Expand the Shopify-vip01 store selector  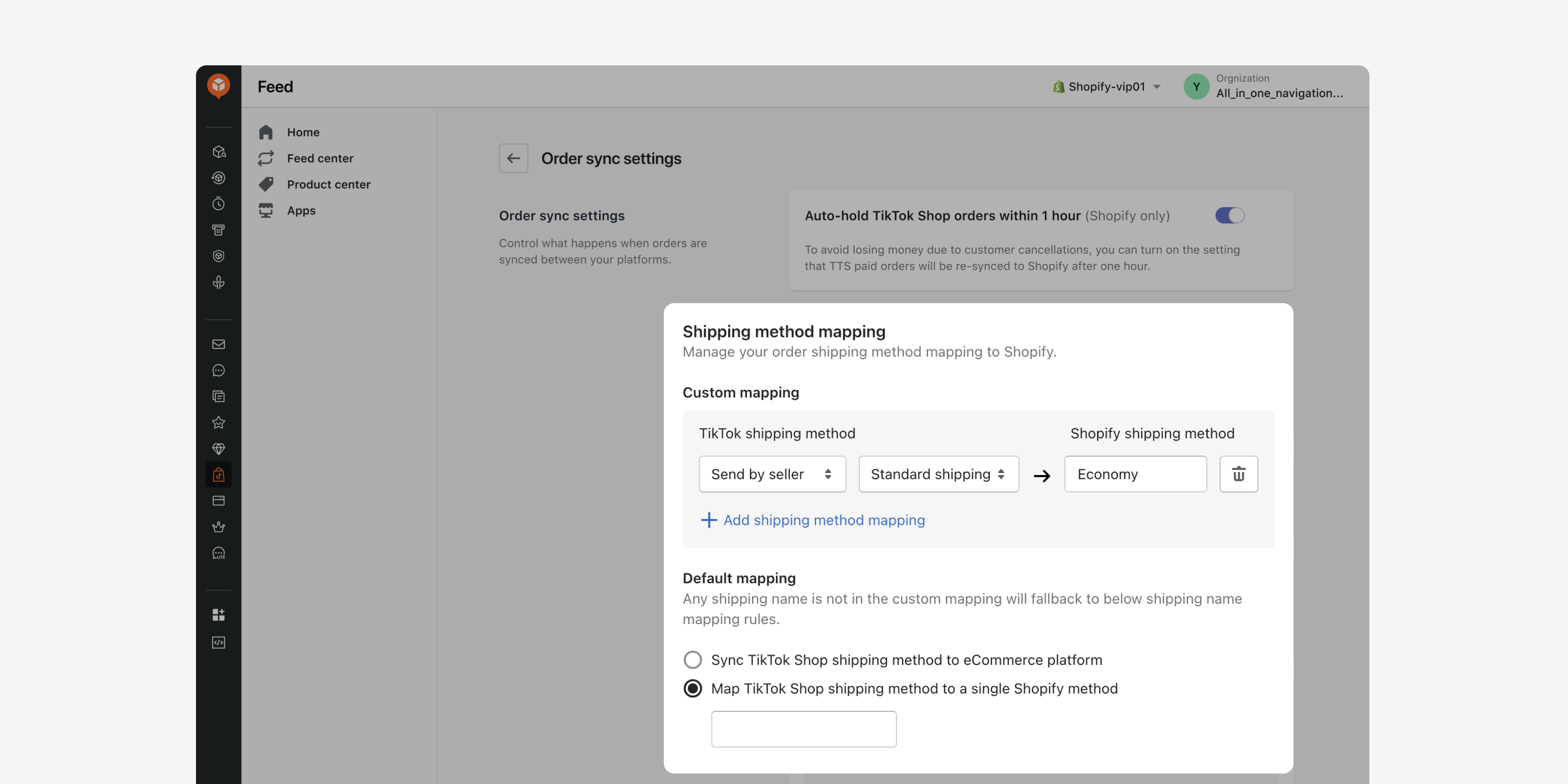pyautogui.click(x=1106, y=86)
